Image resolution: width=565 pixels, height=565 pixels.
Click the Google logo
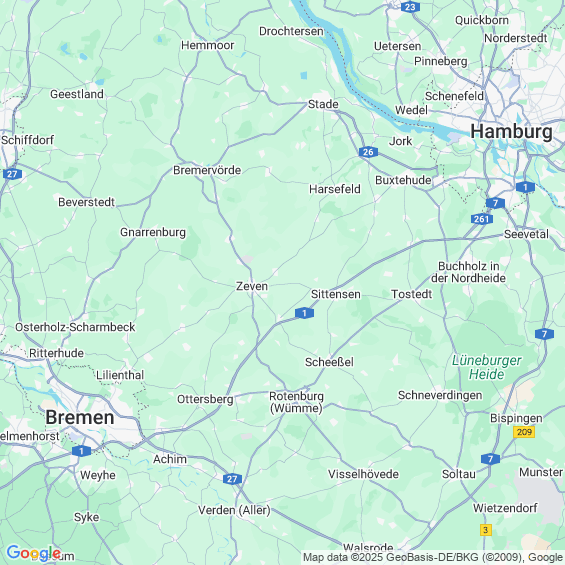coord(34,553)
